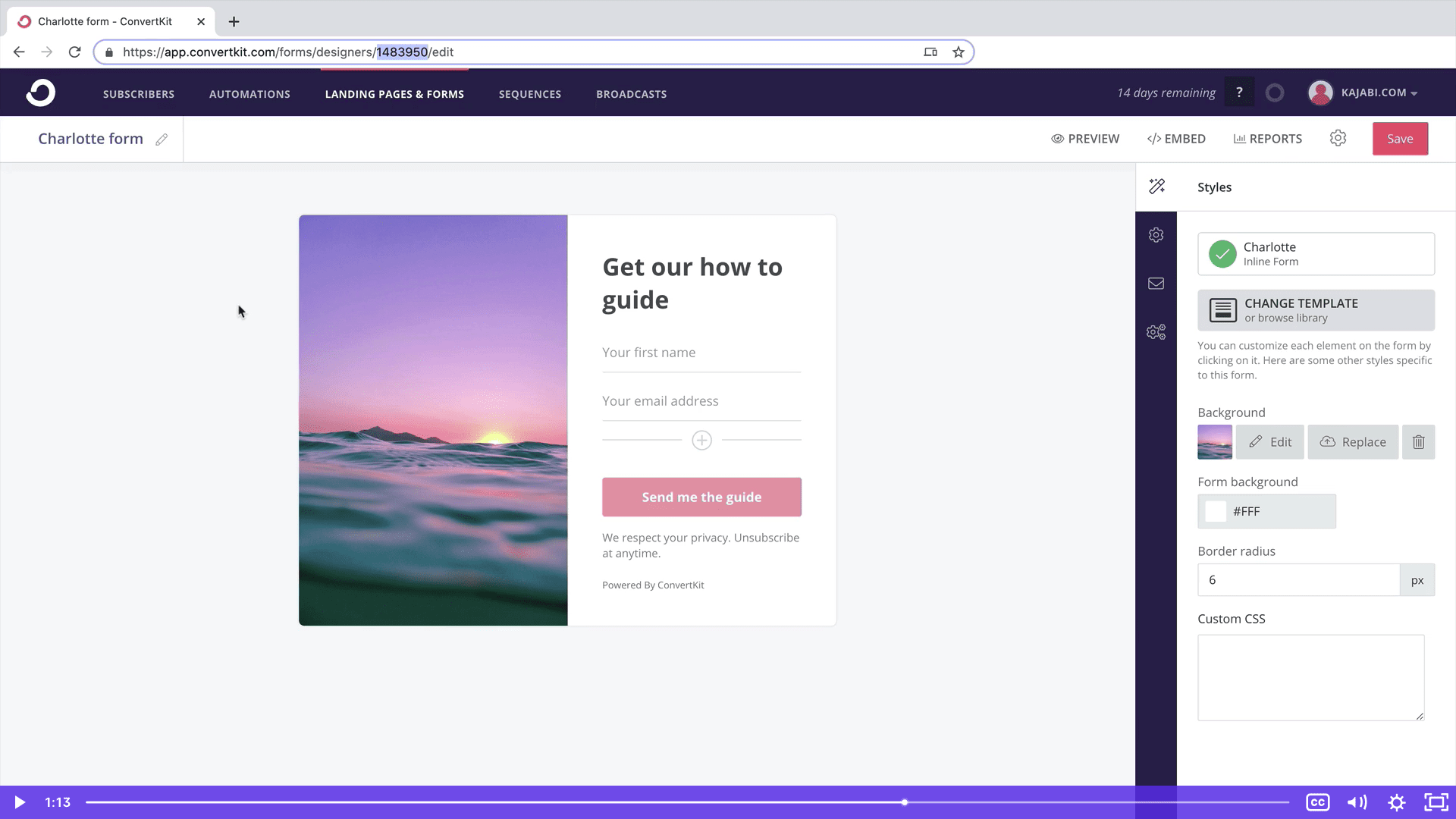The image size is (1456, 819).
Task: Open Subscribers menu
Action: pos(139,94)
